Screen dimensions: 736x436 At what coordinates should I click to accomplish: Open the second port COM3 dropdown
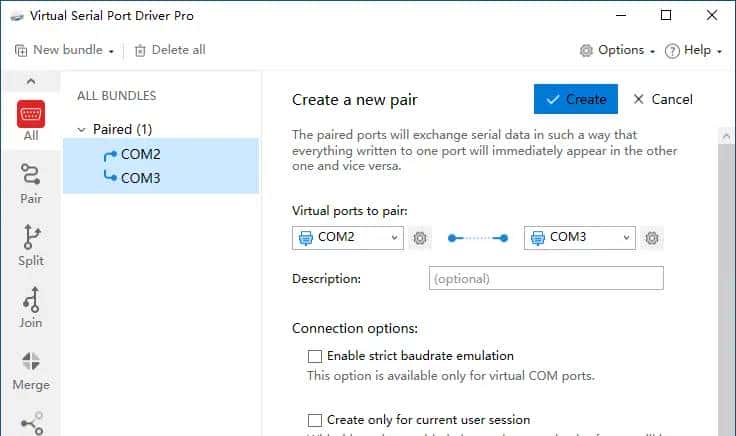pyautogui.click(x=580, y=238)
